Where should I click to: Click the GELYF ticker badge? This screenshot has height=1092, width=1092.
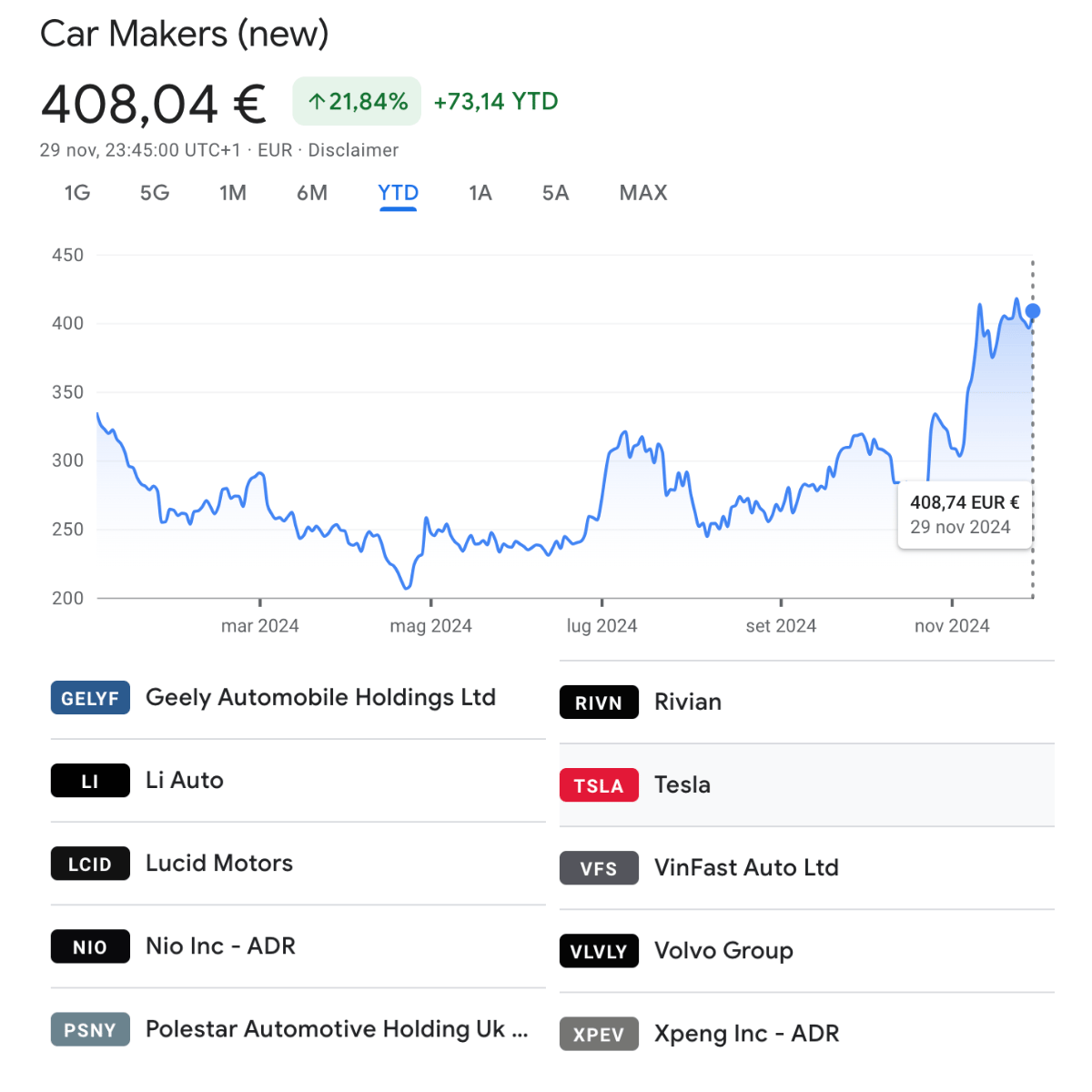90,698
